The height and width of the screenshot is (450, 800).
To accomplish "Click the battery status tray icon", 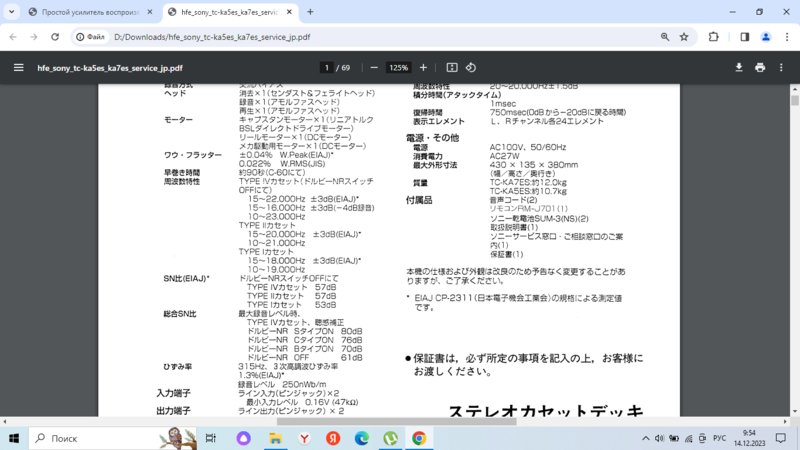I will [674, 438].
